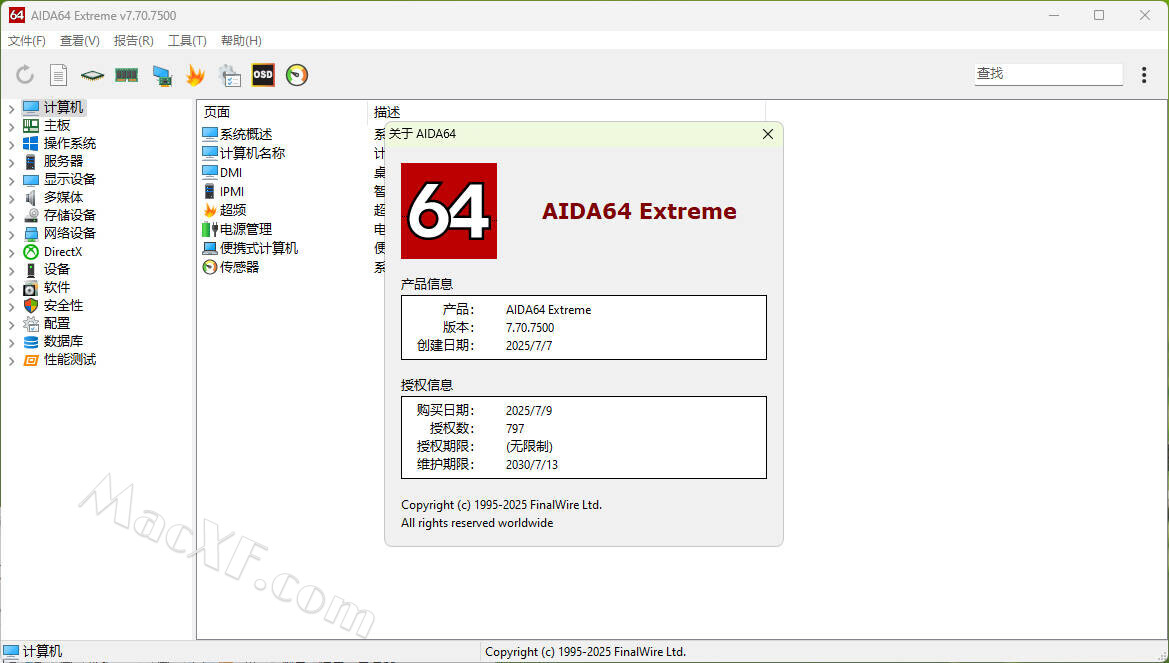Open the three-dot options menu
The image size is (1169, 663).
[1144, 74]
